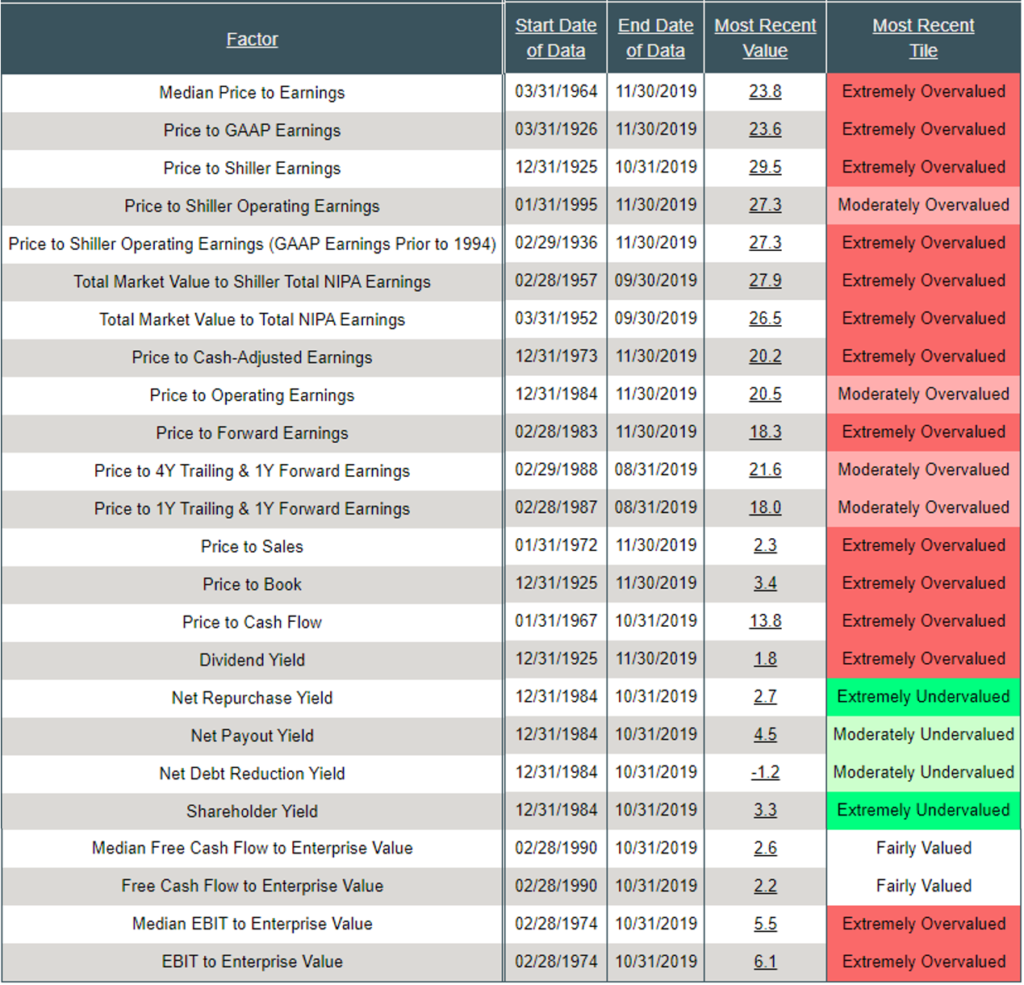1024x985 pixels.
Task: Select the Price to GAAP Earnings factor
Action: click(252, 131)
